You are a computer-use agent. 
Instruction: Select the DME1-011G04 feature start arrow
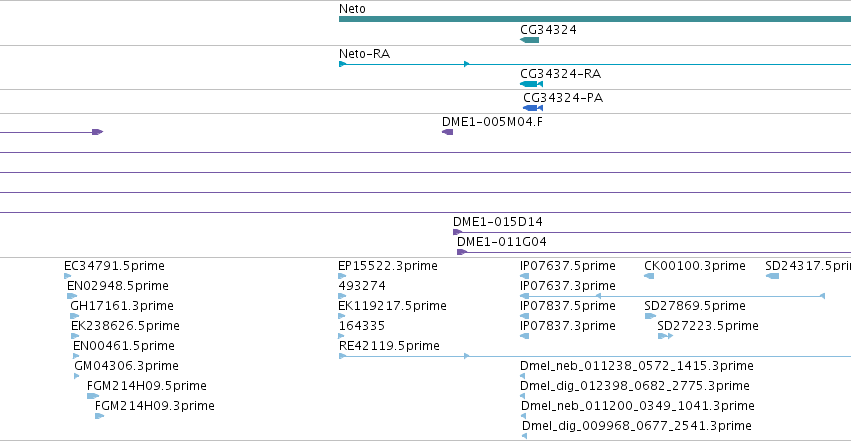[x=462, y=252]
